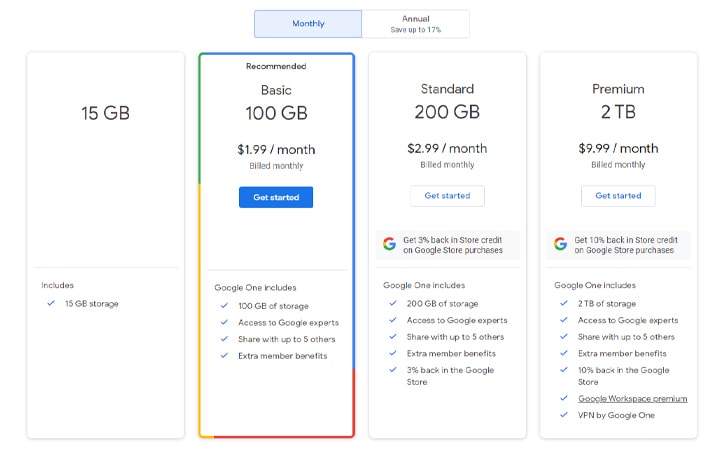The image size is (725, 458).
Task: Click the checkmark beside 200 GB of storage
Action: click(393, 303)
